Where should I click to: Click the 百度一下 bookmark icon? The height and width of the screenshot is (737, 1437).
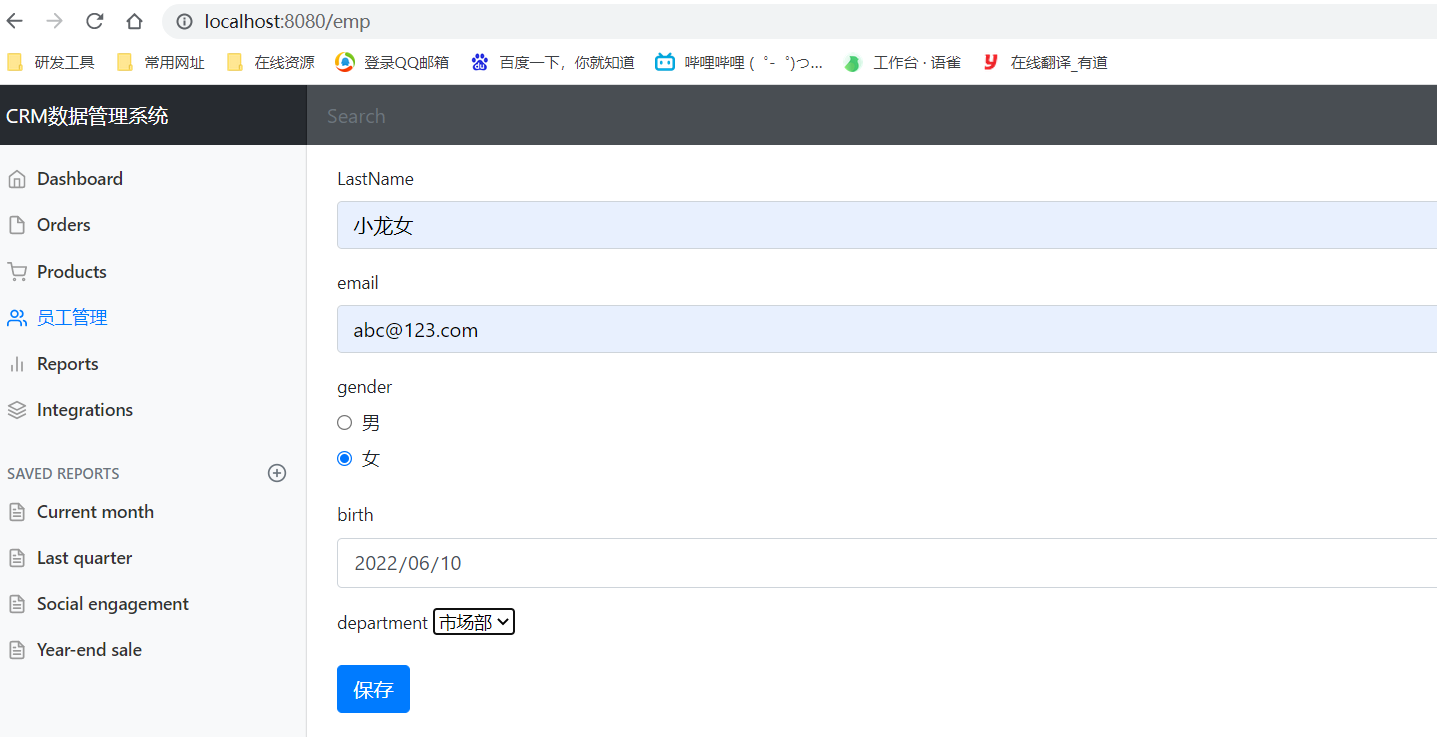479,61
